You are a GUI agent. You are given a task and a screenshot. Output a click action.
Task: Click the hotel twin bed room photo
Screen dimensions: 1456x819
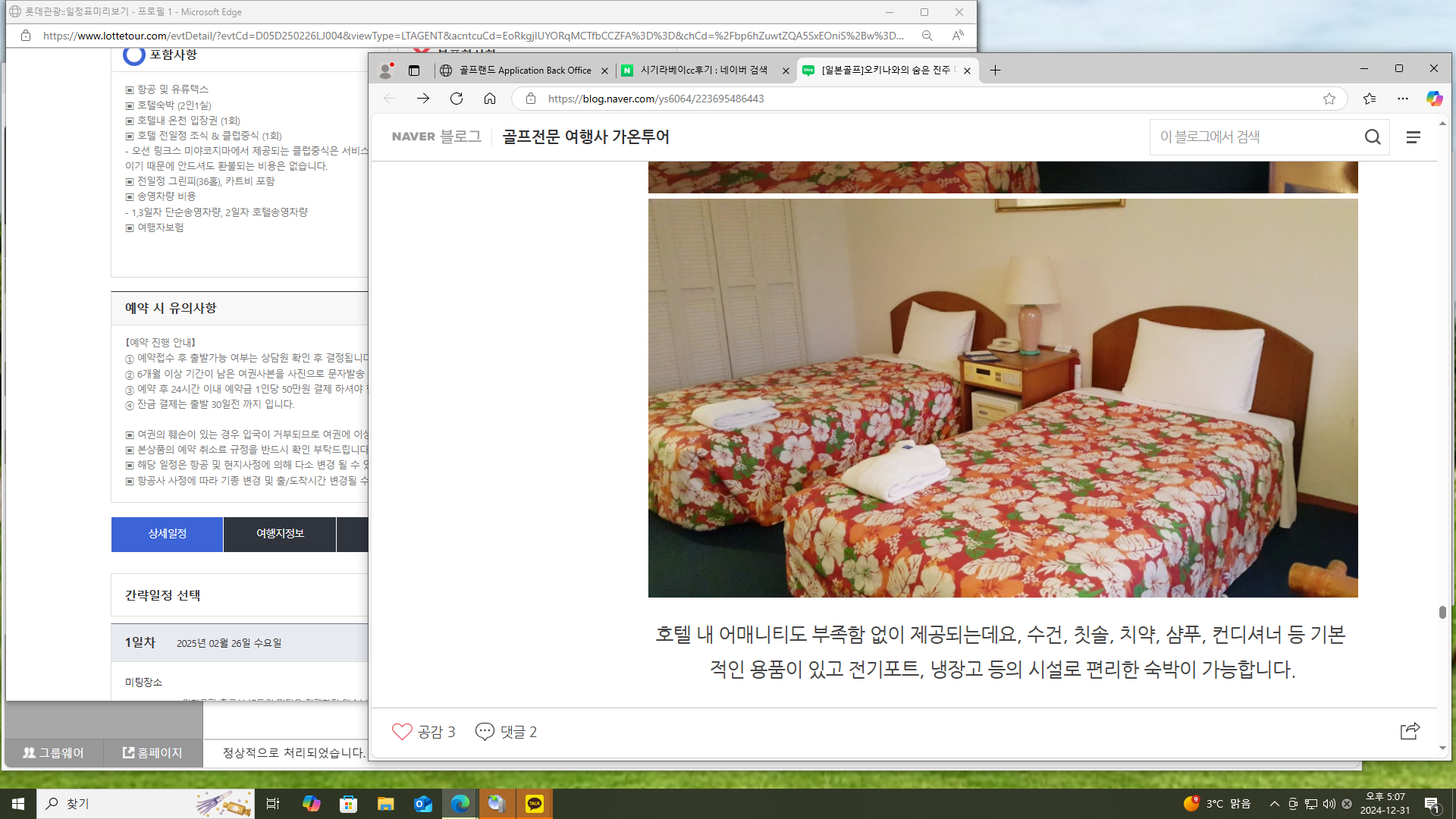tap(1003, 398)
